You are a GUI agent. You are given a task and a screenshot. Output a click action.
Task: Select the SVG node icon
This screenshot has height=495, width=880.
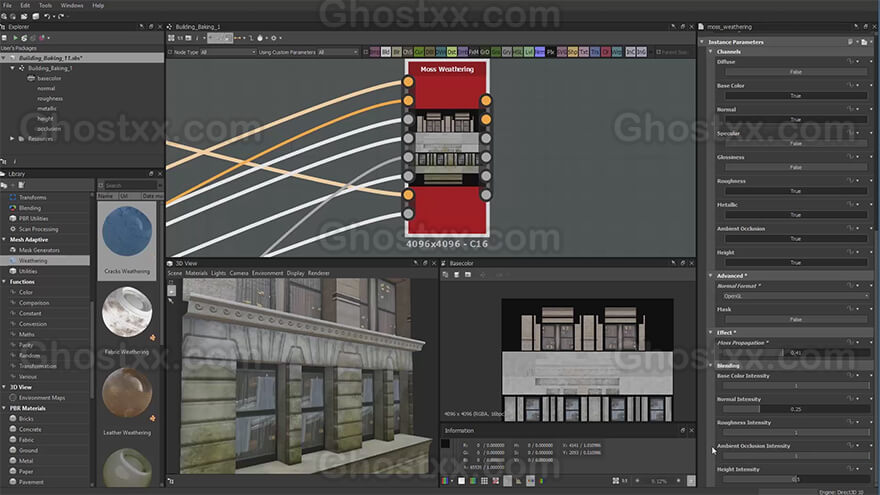[x=562, y=52]
